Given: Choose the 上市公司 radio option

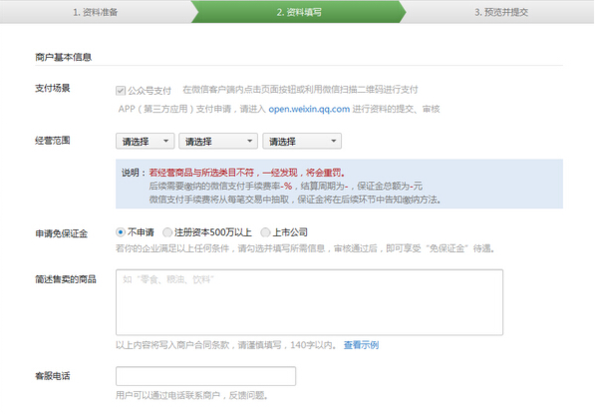Looking at the screenshot, I should coord(265,232).
